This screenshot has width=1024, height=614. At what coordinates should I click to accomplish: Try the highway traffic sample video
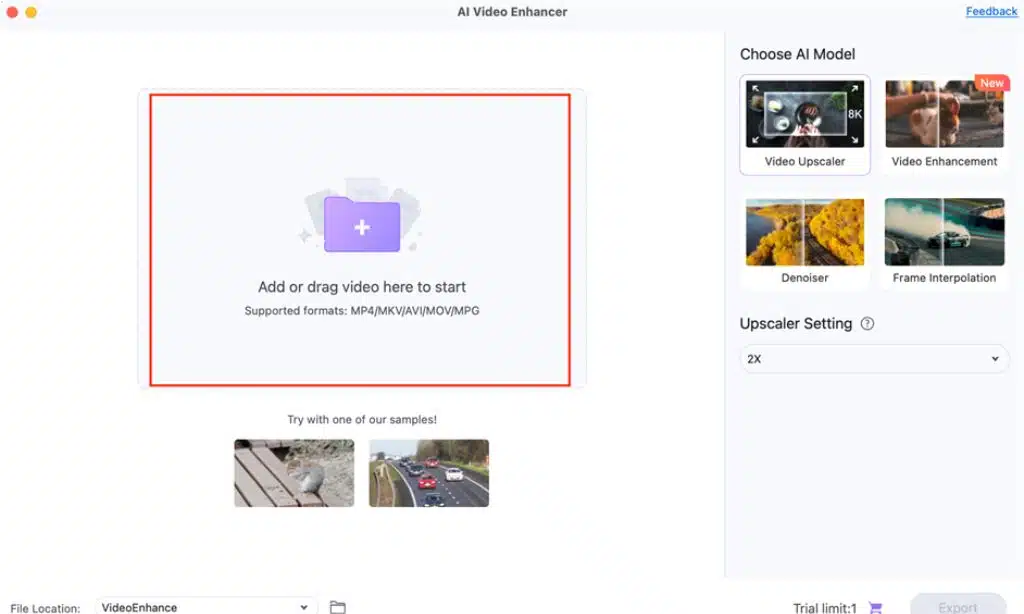[428, 473]
